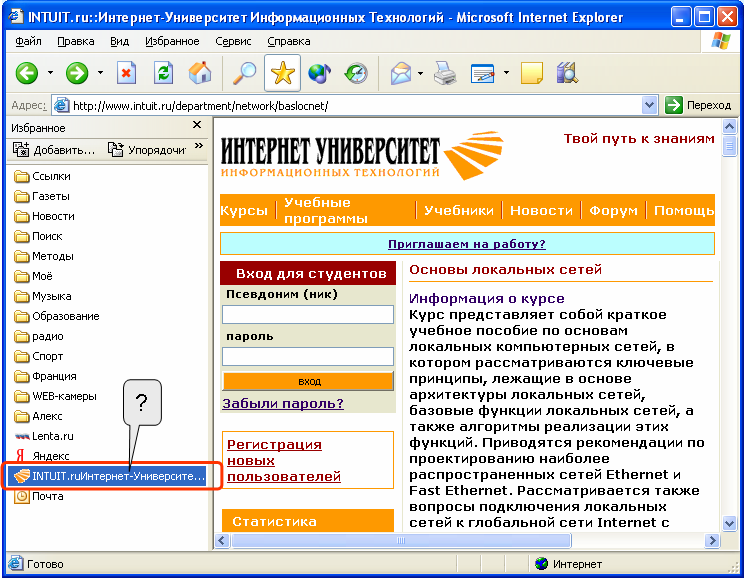The height and width of the screenshot is (578, 744).
Task: Expand the Музыка favorites folder
Action: (x=43, y=296)
